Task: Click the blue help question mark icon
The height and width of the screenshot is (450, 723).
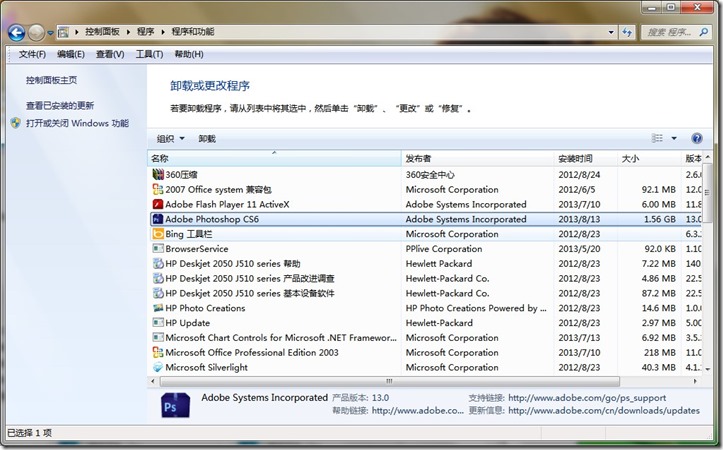Action: pos(697,138)
